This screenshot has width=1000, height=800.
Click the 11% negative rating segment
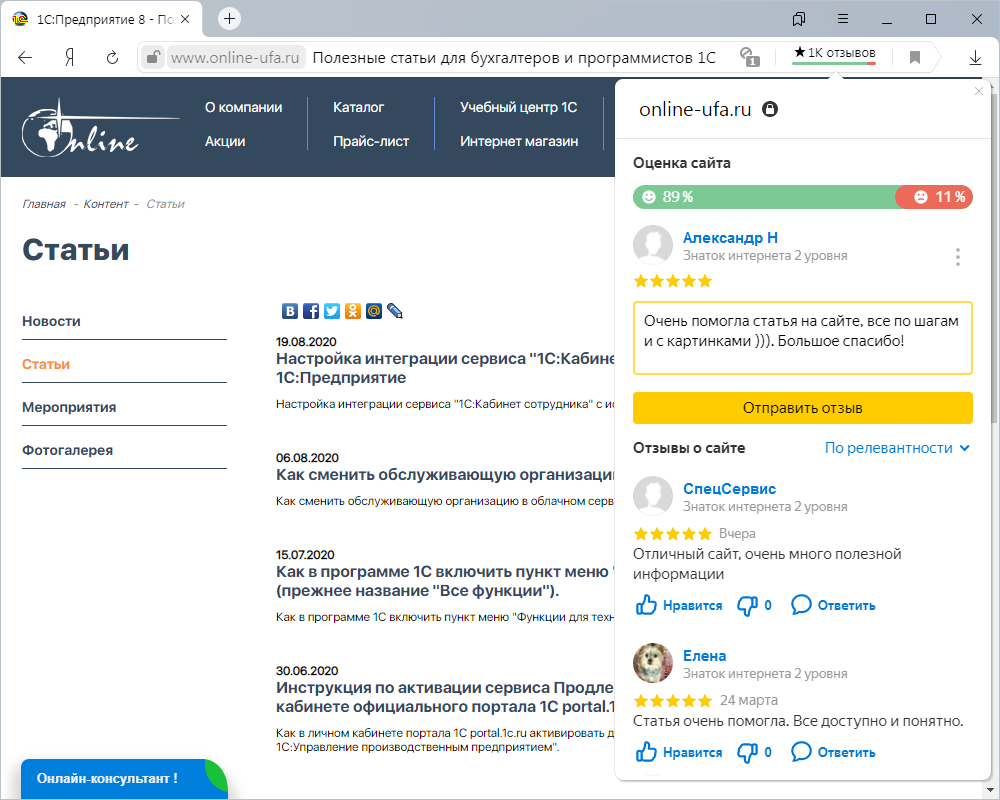click(934, 196)
